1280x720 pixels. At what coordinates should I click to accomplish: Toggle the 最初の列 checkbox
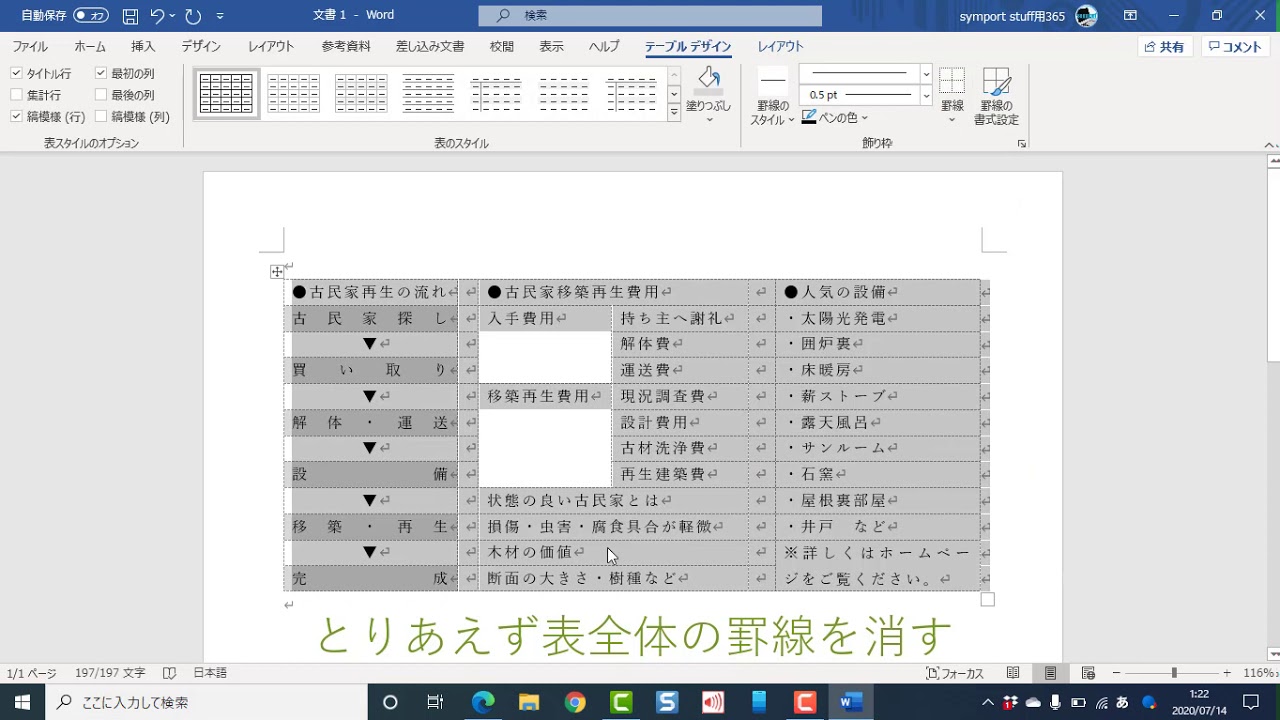click(x=101, y=74)
